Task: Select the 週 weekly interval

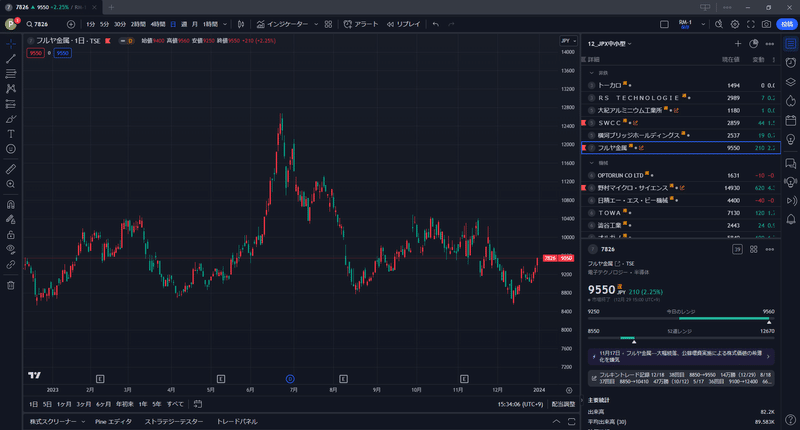Action: [x=184, y=24]
